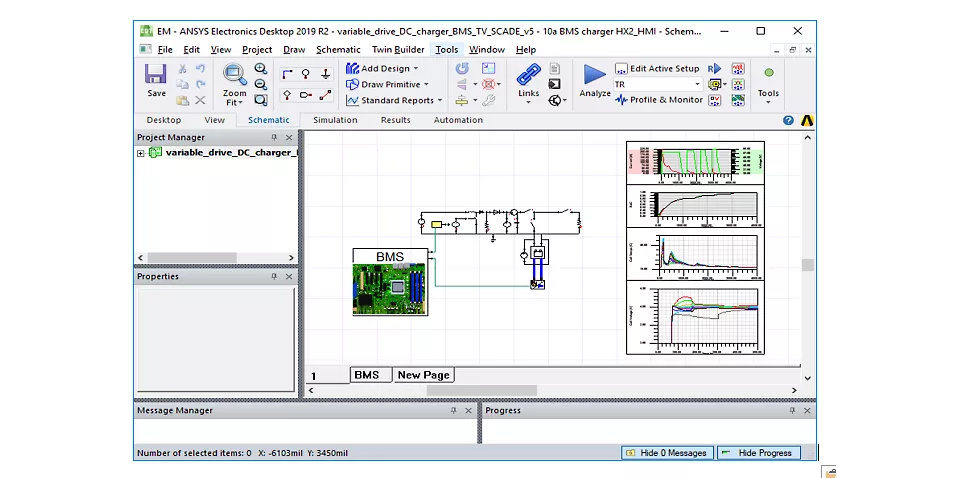This screenshot has width=955, height=478.
Task: Click the Paste clipboard icon
Action: click(x=182, y=100)
